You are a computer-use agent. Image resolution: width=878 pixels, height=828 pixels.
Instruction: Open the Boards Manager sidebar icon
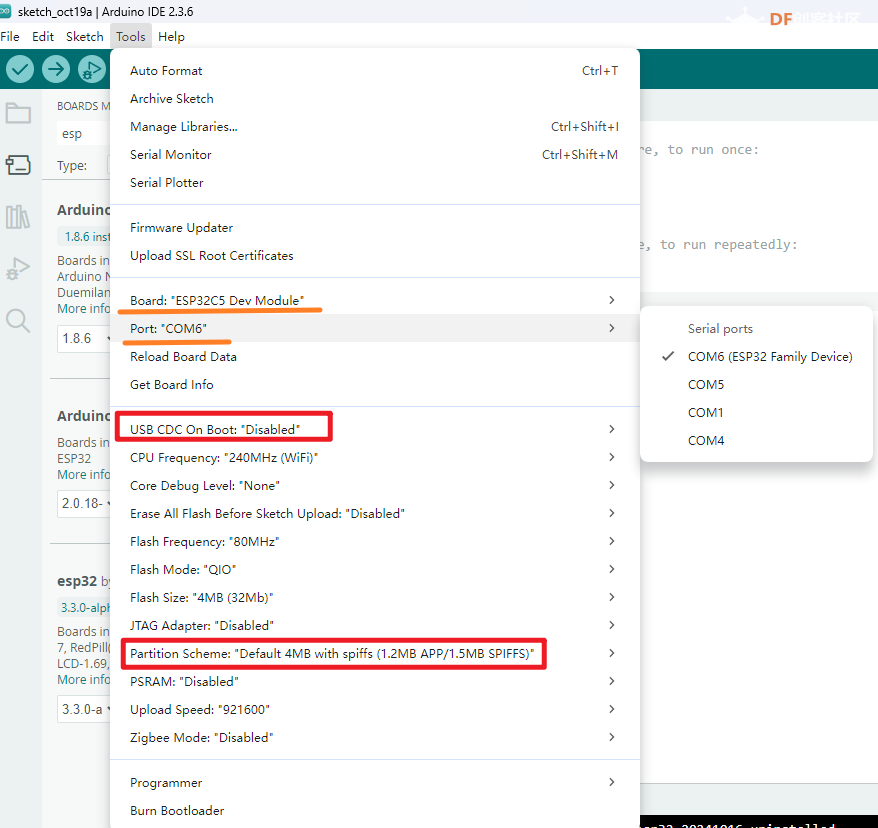[x=18, y=165]
